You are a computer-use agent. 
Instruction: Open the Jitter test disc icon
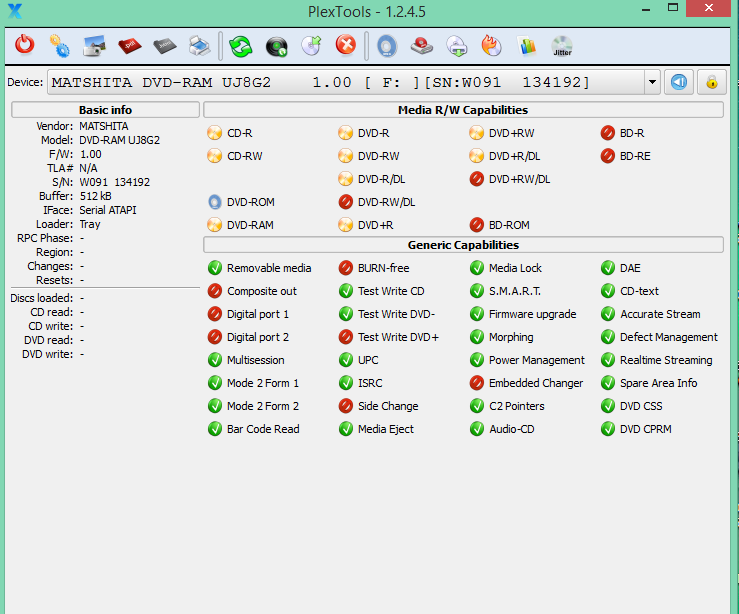pos(562,46)
